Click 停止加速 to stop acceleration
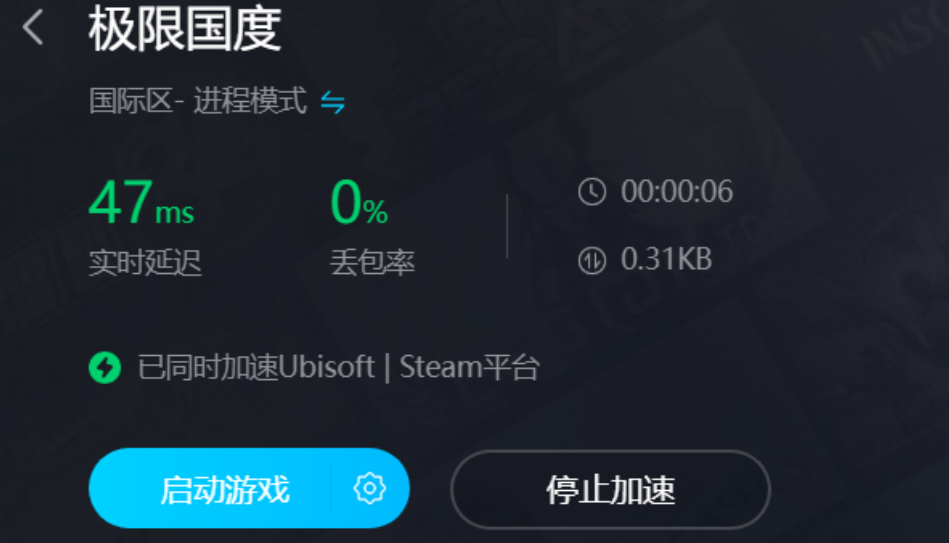The width and height of the screenshot is (949, 543). pos(610,489)
